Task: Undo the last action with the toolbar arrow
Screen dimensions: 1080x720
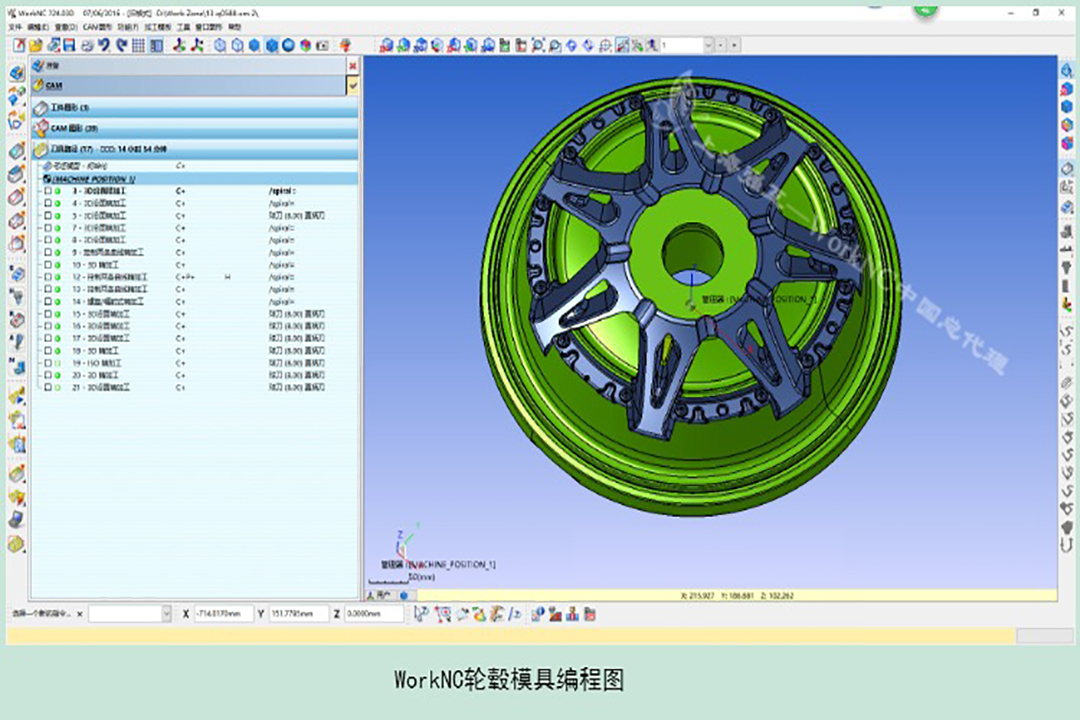Action: [x=104, y=45]
